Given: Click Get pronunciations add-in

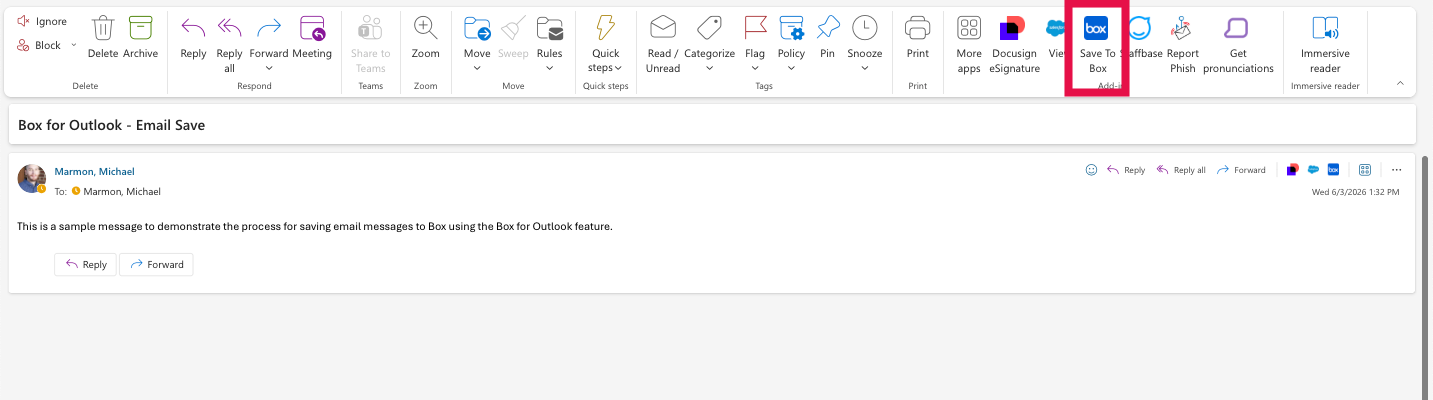Looking at the screenshot, I should tap(1238, 45).
